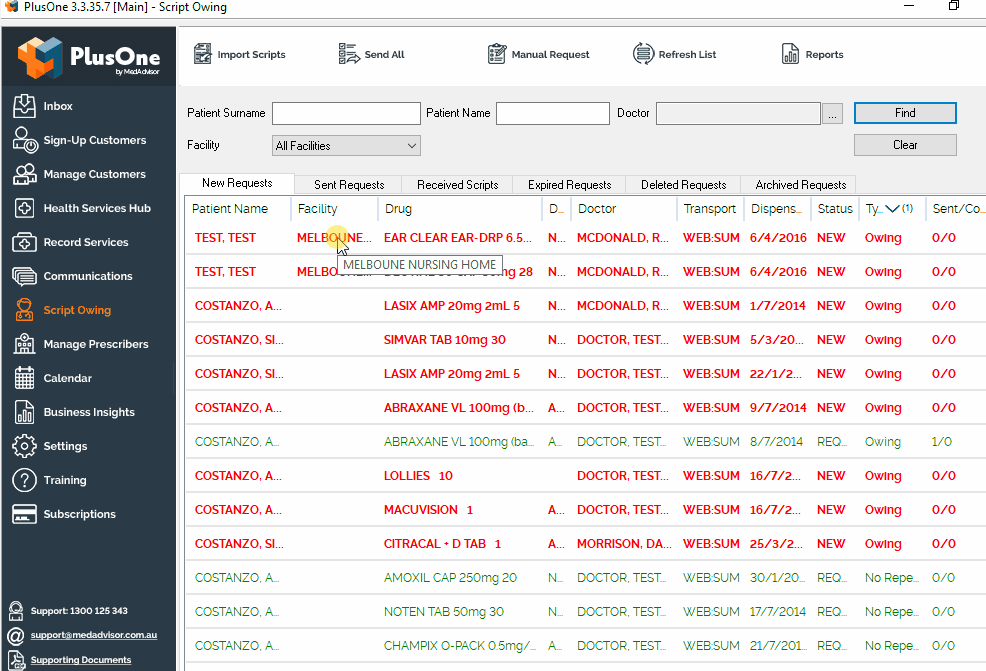Image resolution: width=986 pixels, height=671 pixels.
Task: Sort by the Sent/Co... column header
Action: [956, 209]
